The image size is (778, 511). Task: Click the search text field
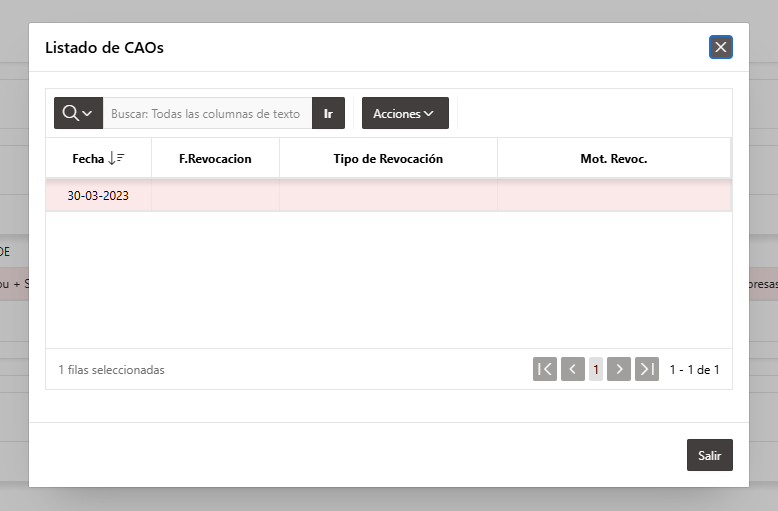coord(207,113)
